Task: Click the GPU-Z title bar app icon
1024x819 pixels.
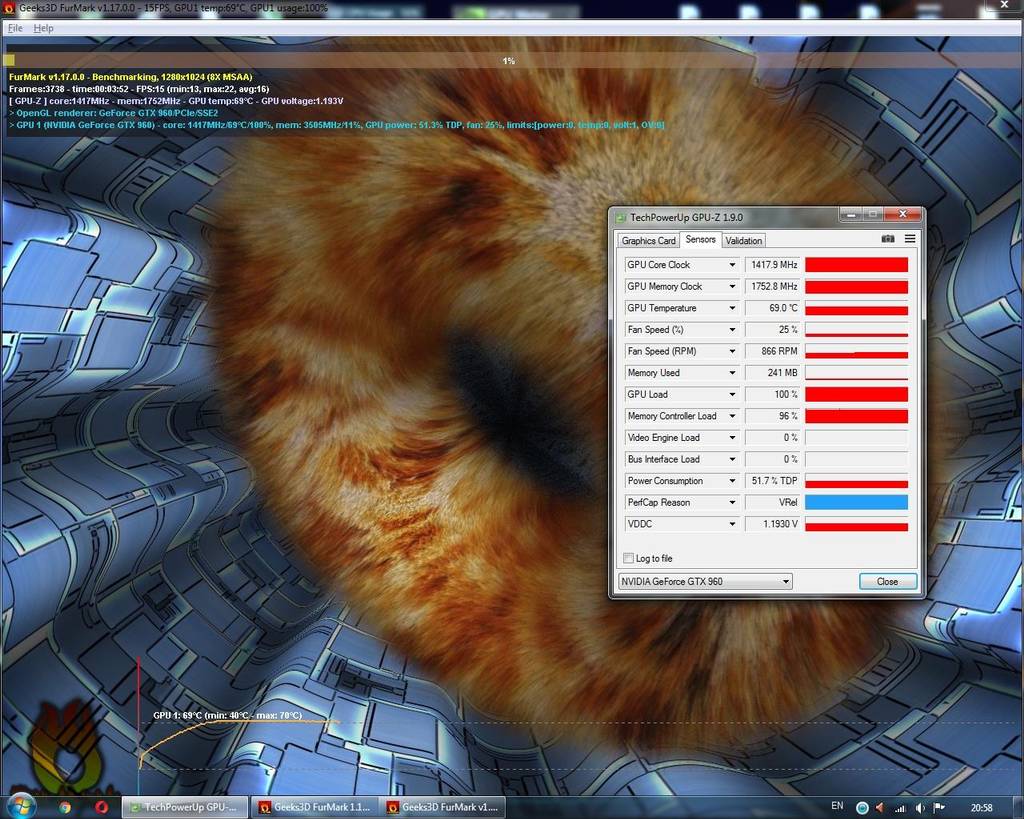Action: click(621, 217)
